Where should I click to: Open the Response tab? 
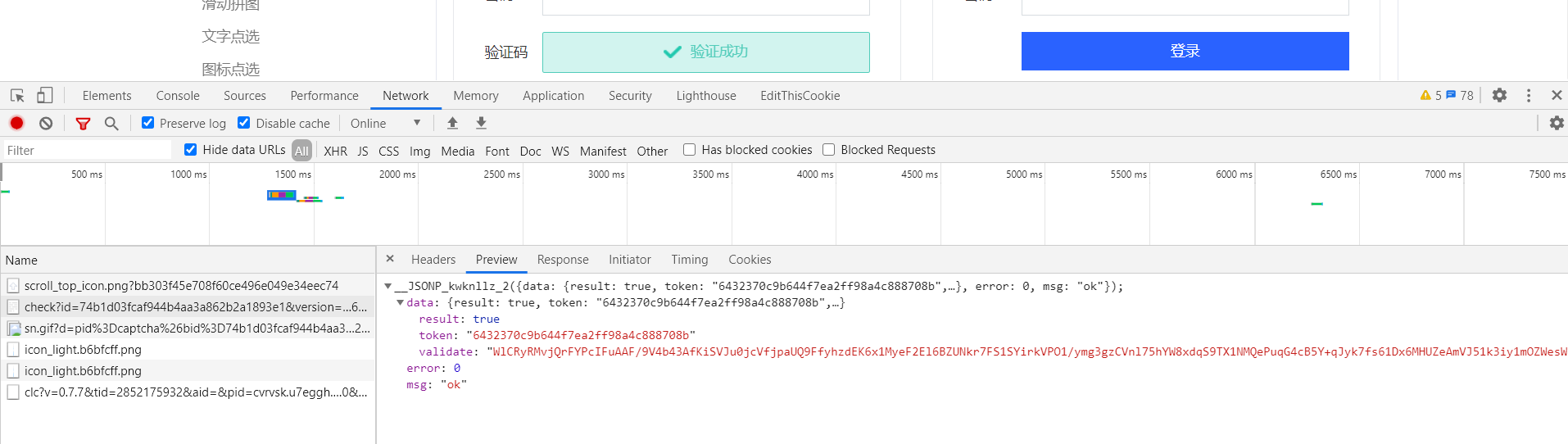[x=563, y=260]
